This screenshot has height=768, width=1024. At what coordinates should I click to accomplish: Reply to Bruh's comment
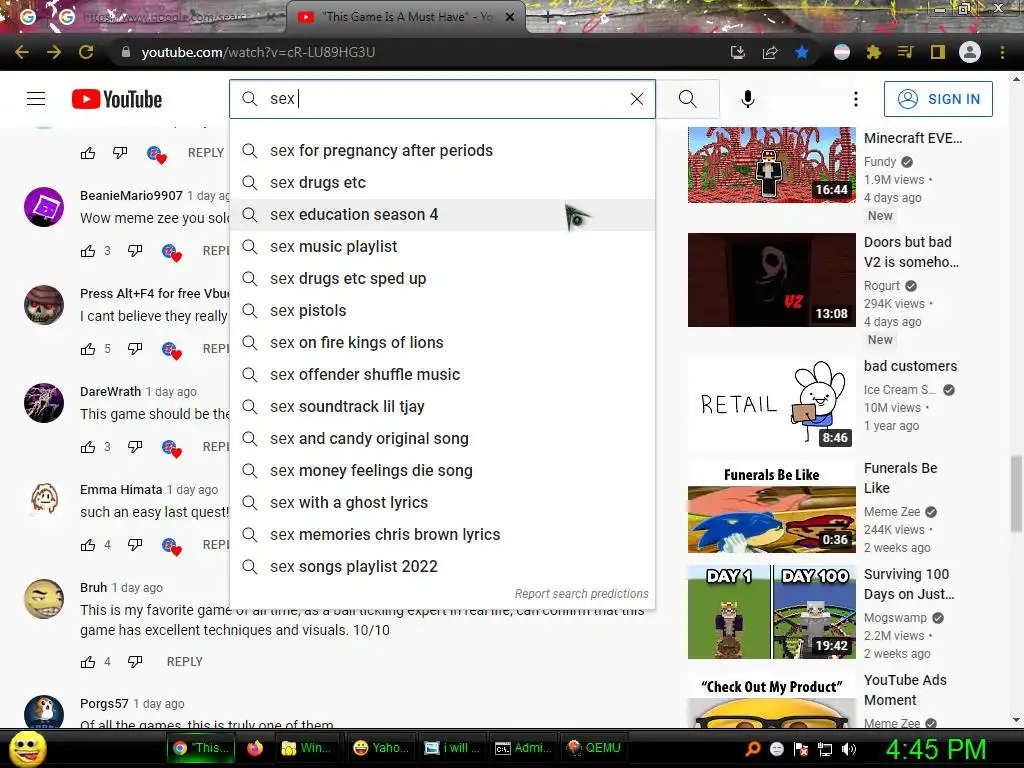pyautogui.click(x=185, y=662)
